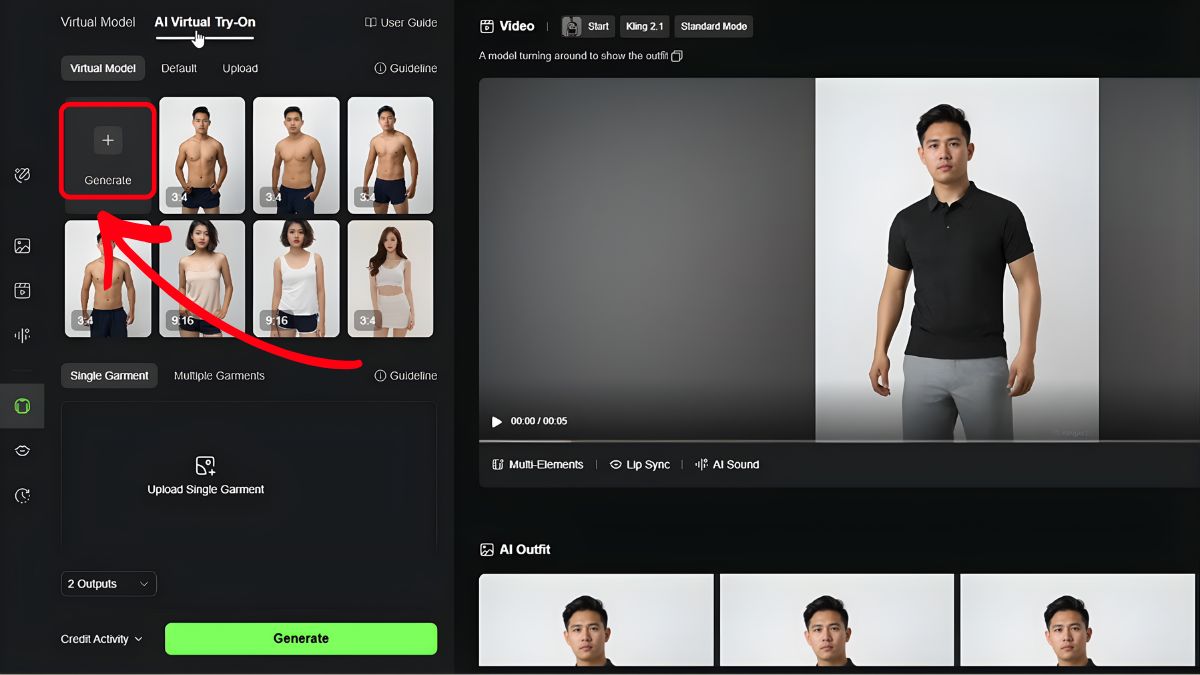Play the video preview

[x=497, y=421]
